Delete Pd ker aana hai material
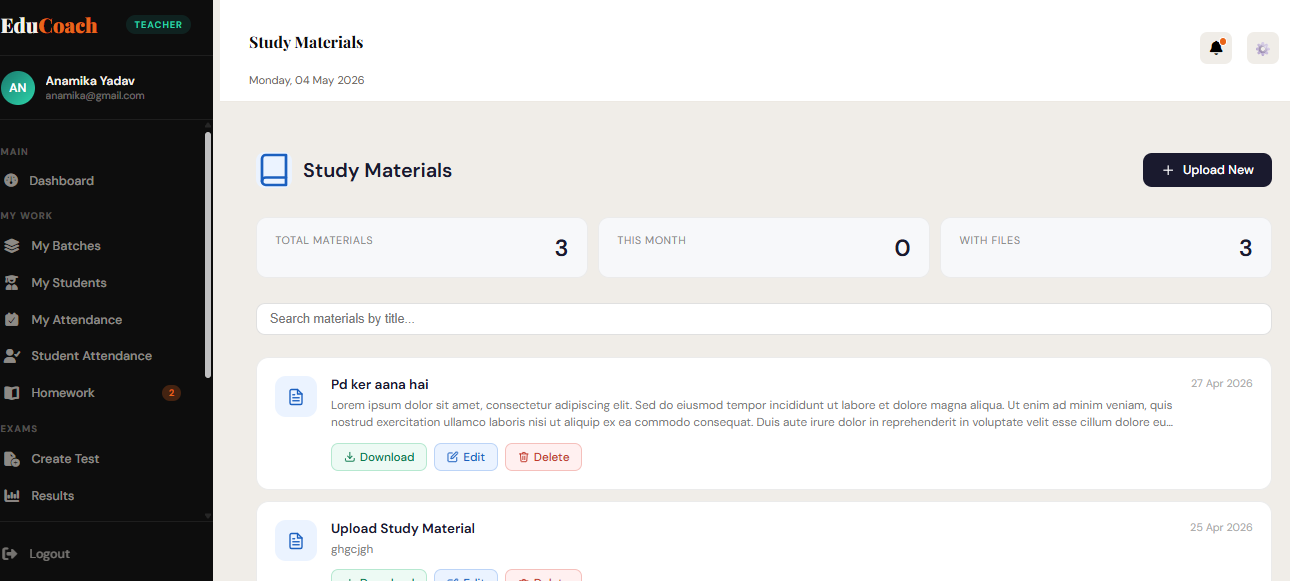This screenshot has width=1290, height=581. pos(543,457)
